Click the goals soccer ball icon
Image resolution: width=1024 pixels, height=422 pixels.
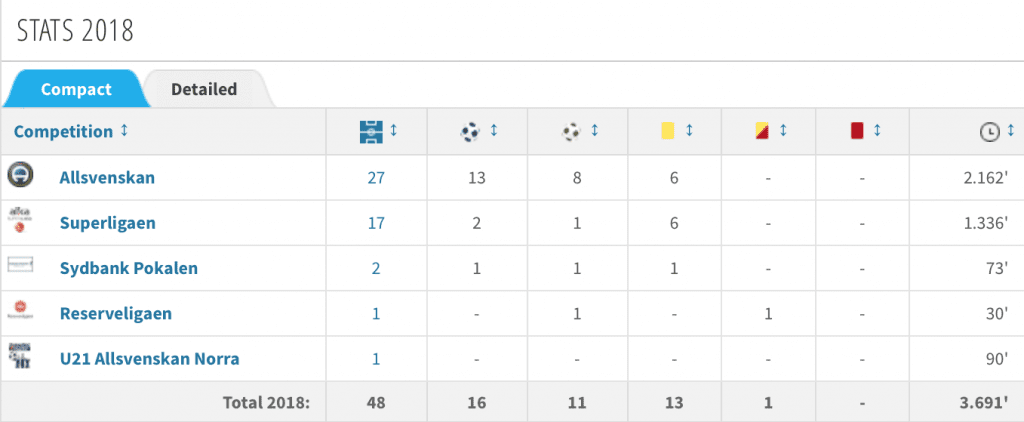coord(470,132)
